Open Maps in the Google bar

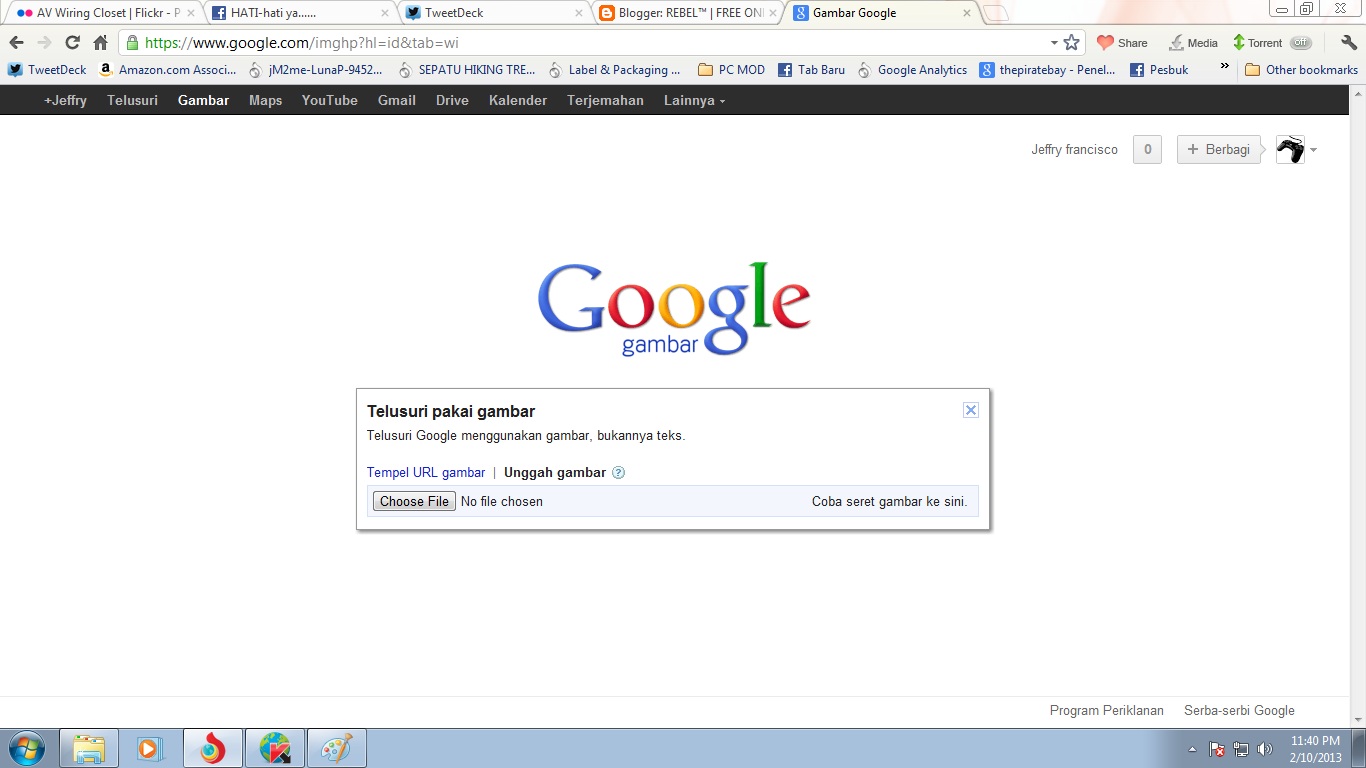(266, 100)
